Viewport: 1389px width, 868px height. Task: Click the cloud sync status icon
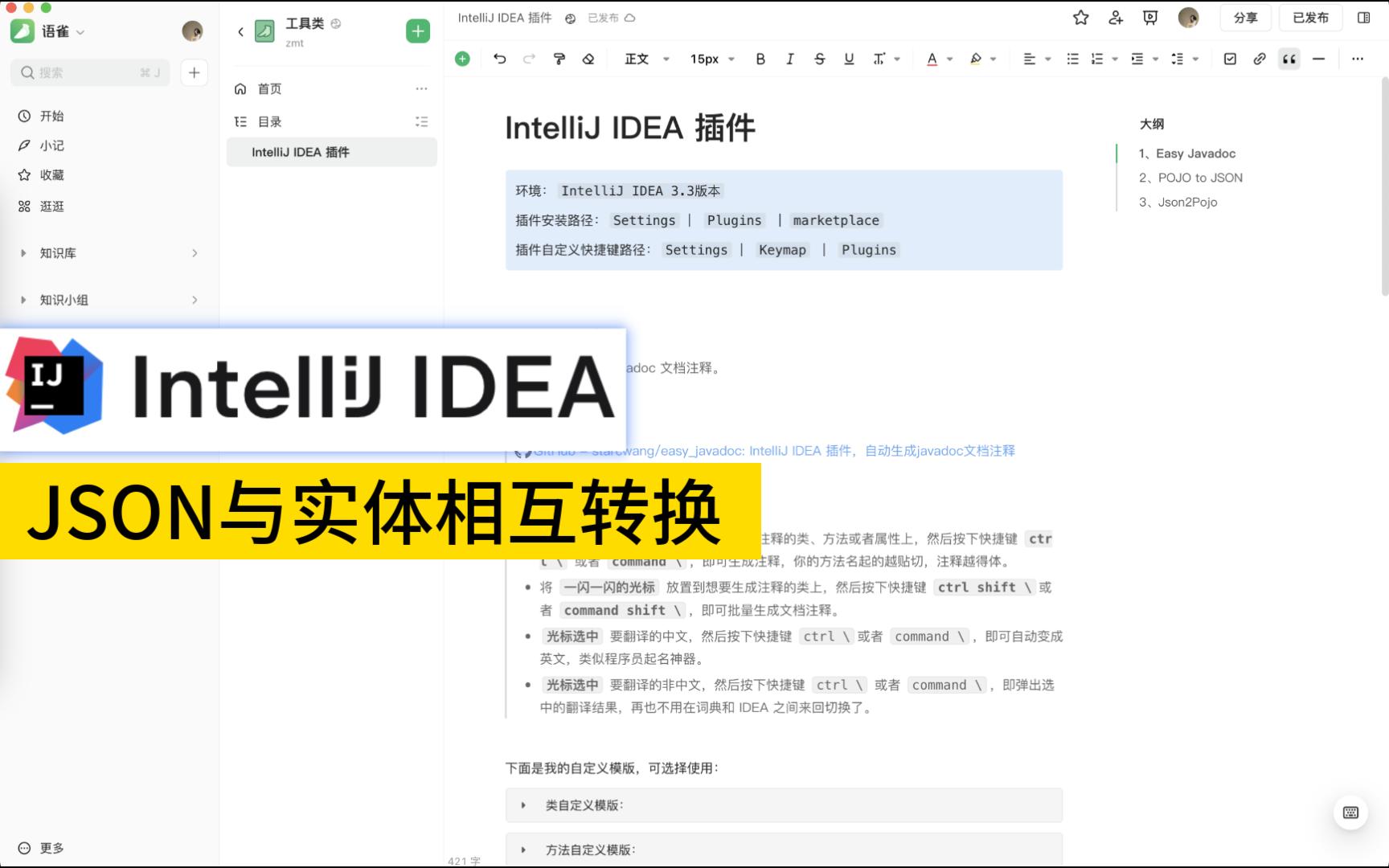(630, 18)
